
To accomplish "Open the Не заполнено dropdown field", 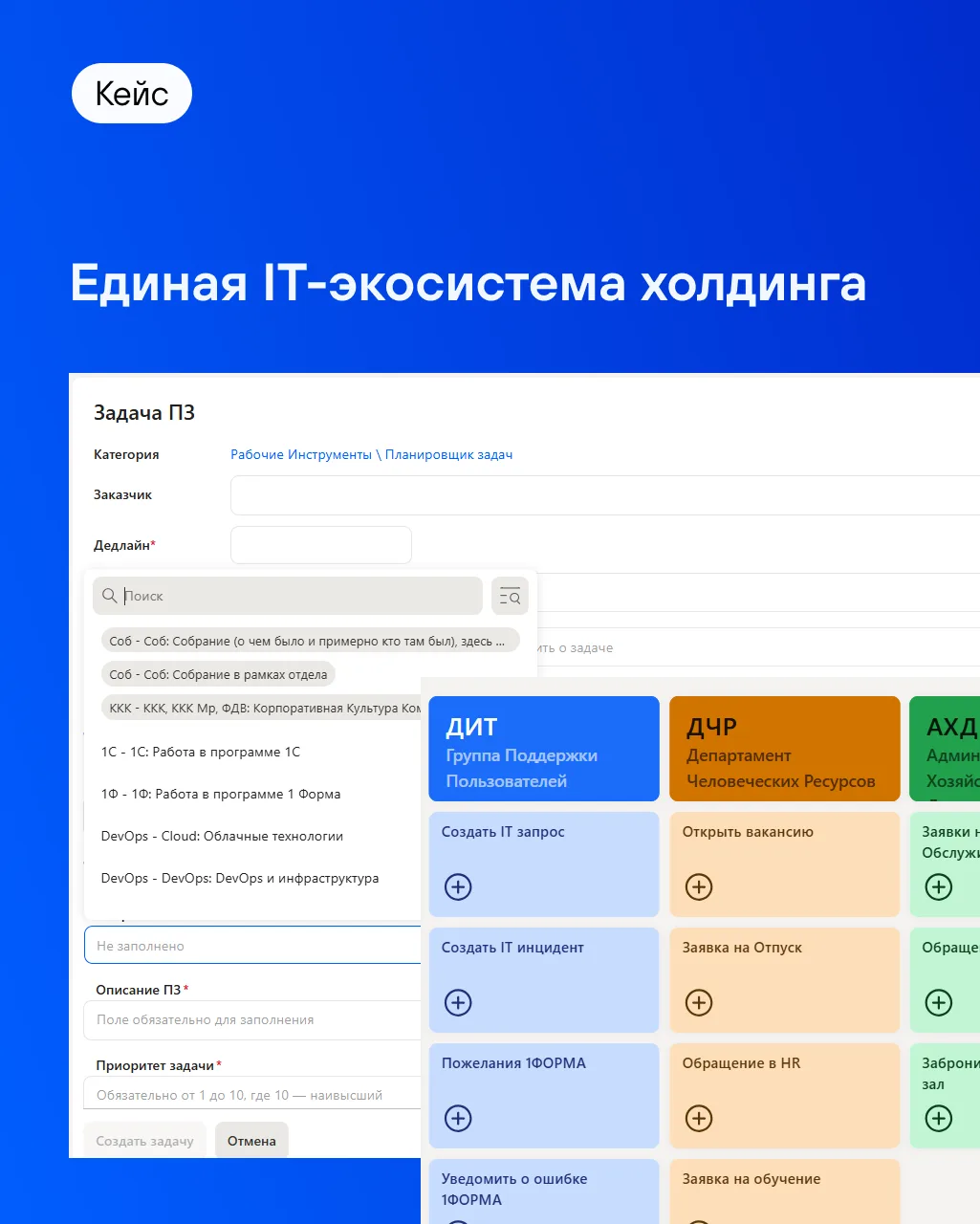I will coord(252,945).
